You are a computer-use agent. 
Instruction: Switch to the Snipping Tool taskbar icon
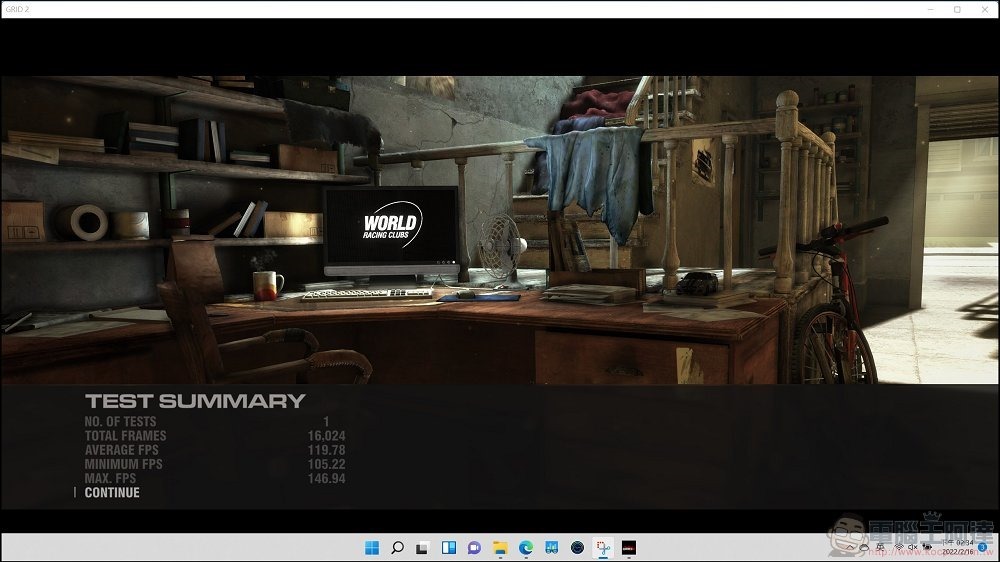603,547
